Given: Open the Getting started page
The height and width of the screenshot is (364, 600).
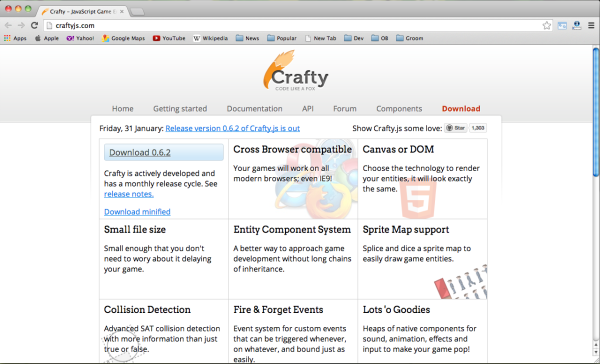Looking at the screenshot, I should [x=180, y=109].
